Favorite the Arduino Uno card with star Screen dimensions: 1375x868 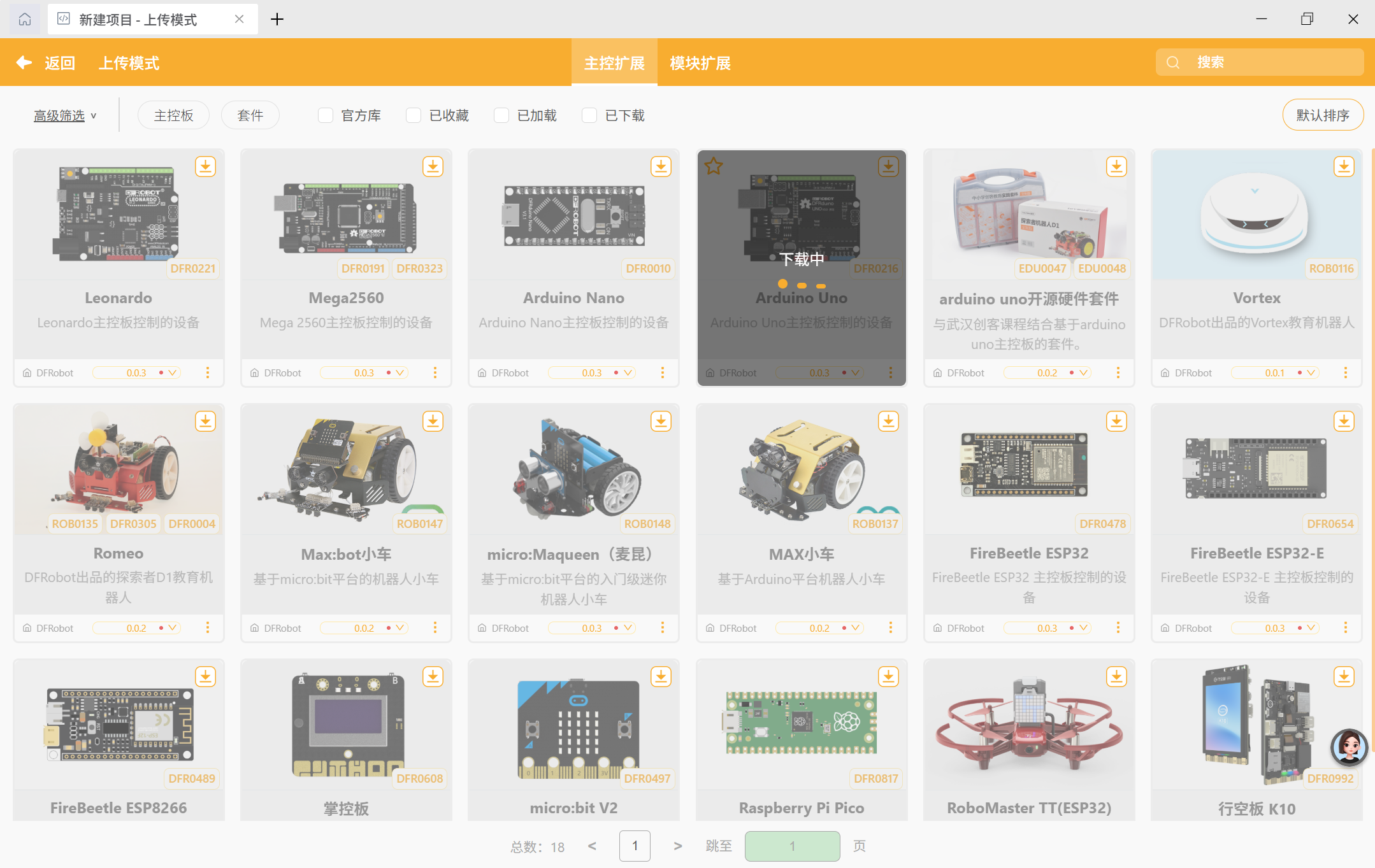click(714, 167)
